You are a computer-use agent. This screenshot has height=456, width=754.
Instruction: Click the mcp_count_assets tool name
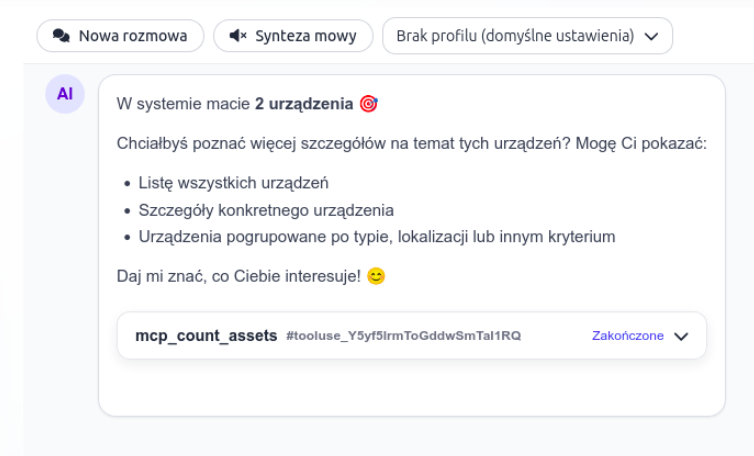206,336
